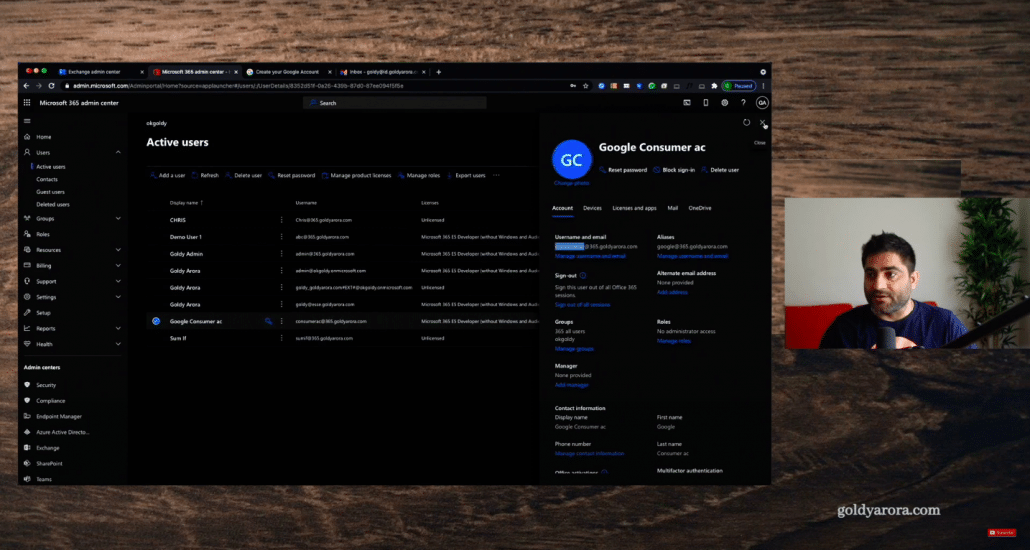Expand the Health section chevron

tap(118, 344)
